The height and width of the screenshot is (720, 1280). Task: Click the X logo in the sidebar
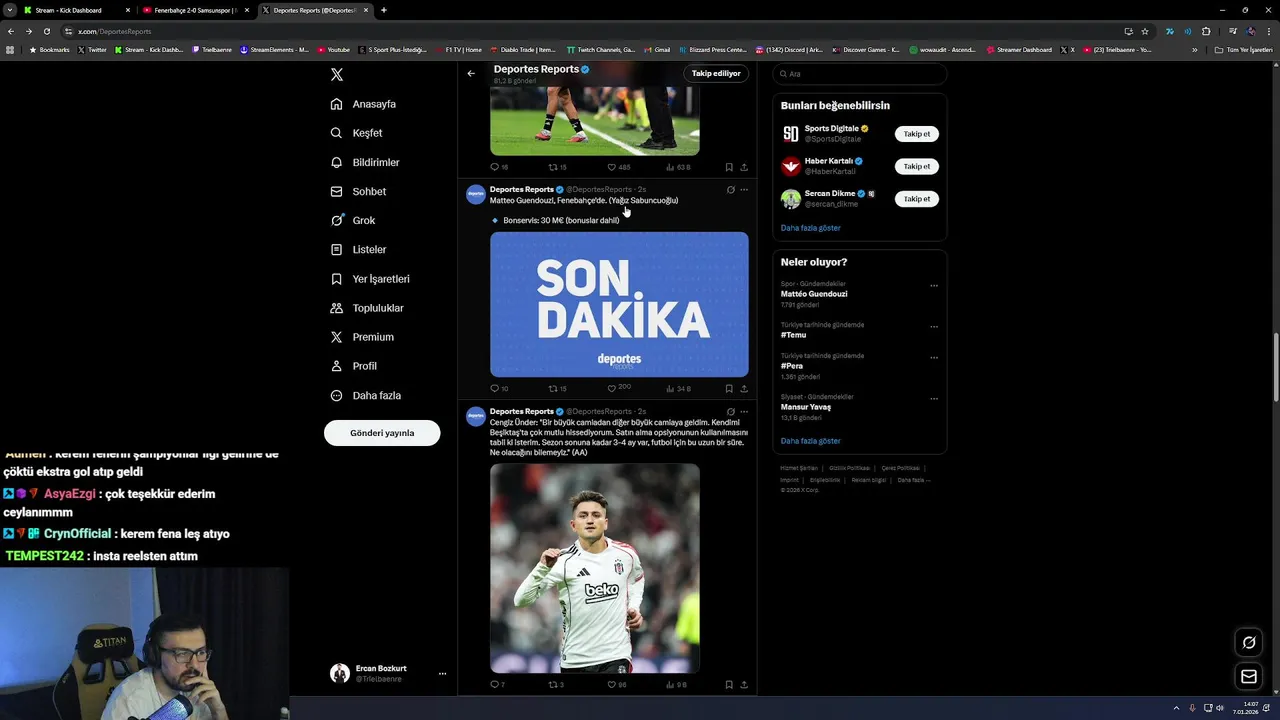(x=337, y=75)
